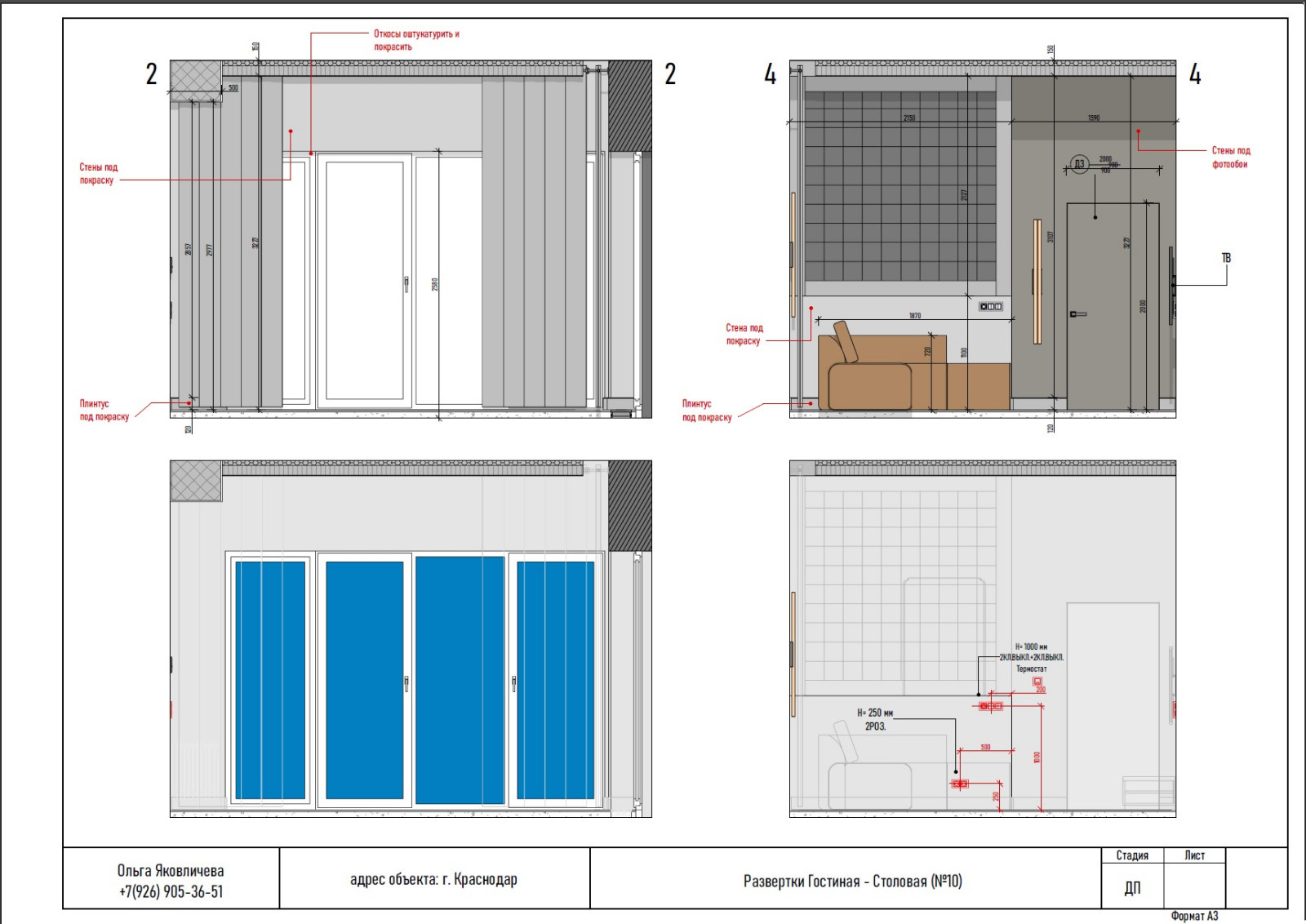Click the long wooden wall light beside the gray door
This screenshot has height=924, width=1306.
pyautogui.click(x=1037, y=281)
